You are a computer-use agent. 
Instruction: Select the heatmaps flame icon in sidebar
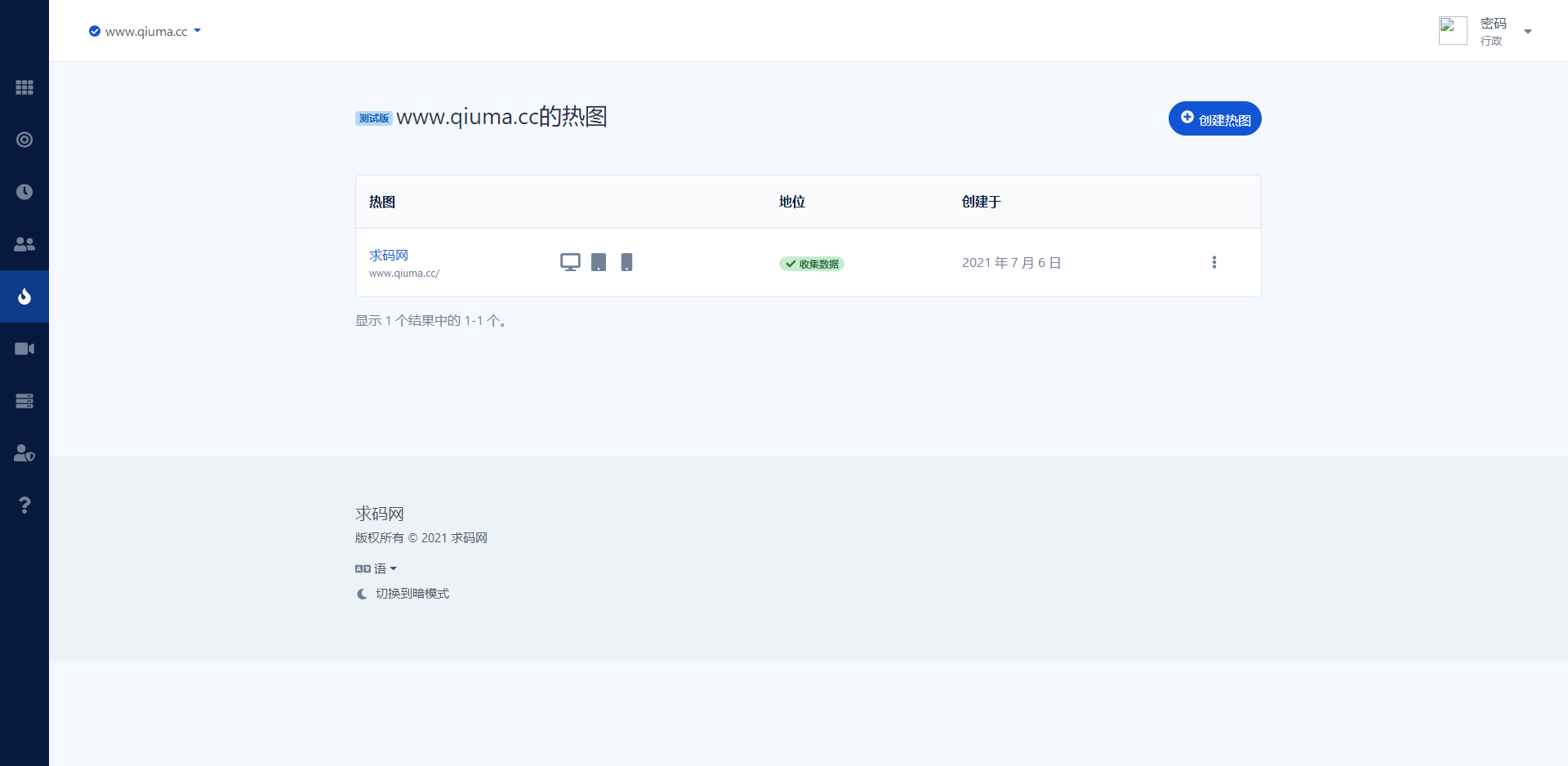click(x=24, y=296)
